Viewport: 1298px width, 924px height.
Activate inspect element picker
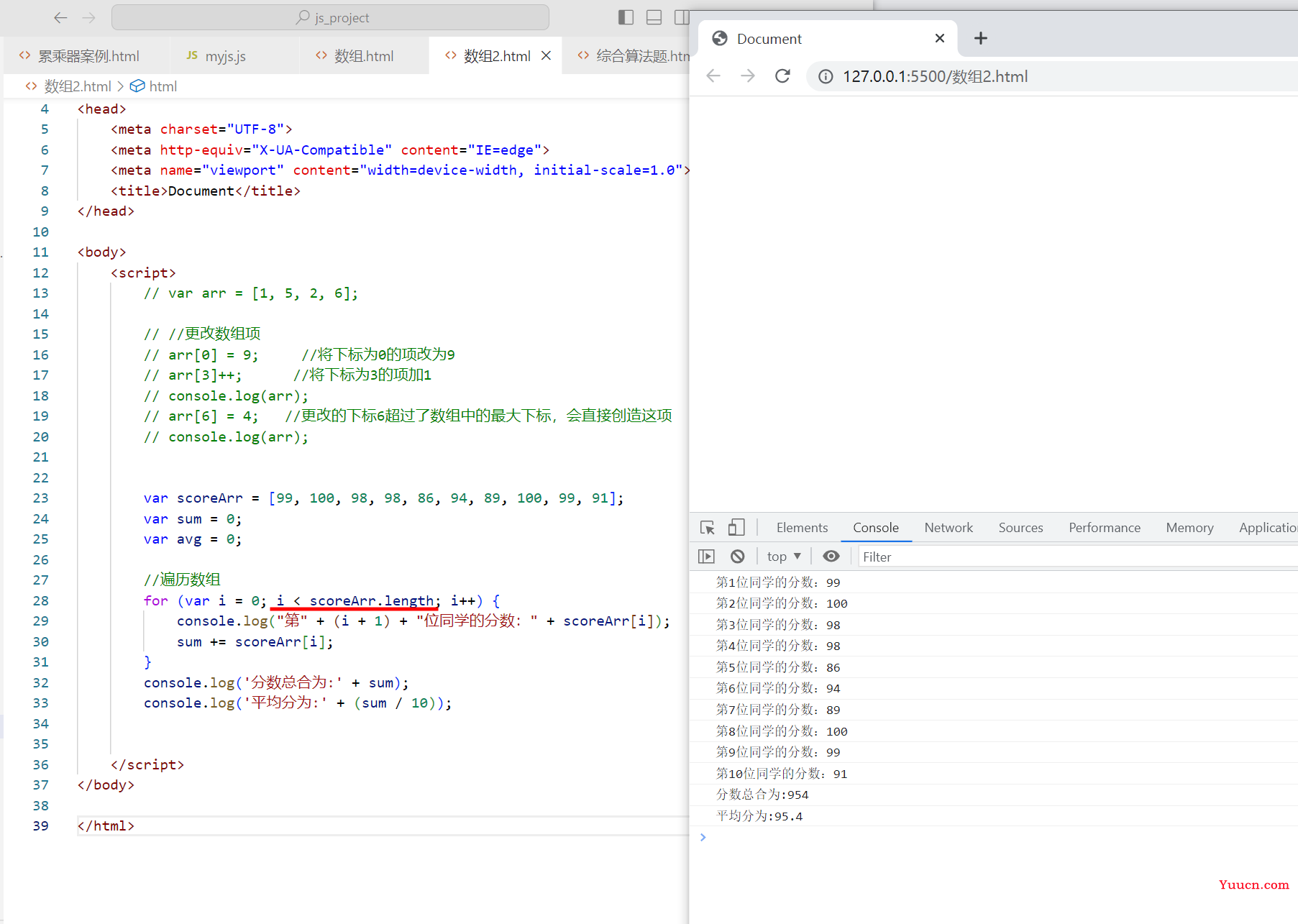click(x=708, y=528)
